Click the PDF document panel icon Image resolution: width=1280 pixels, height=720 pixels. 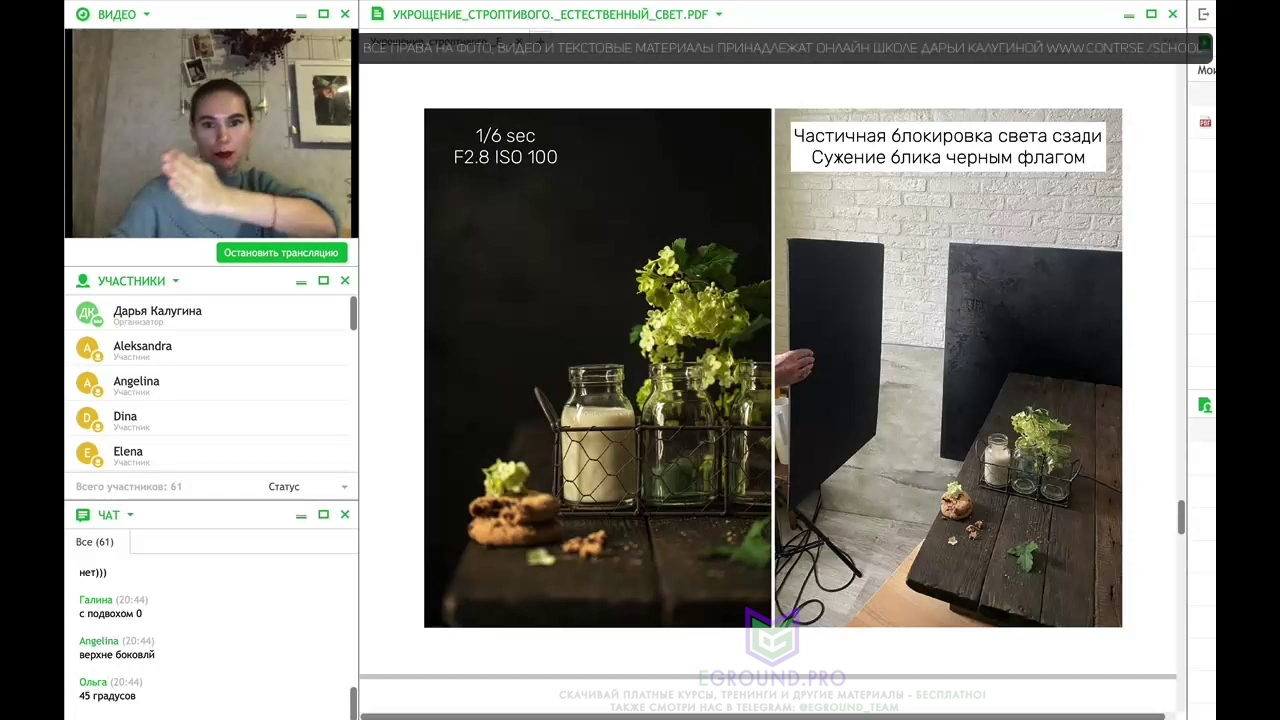coord(377,14)
